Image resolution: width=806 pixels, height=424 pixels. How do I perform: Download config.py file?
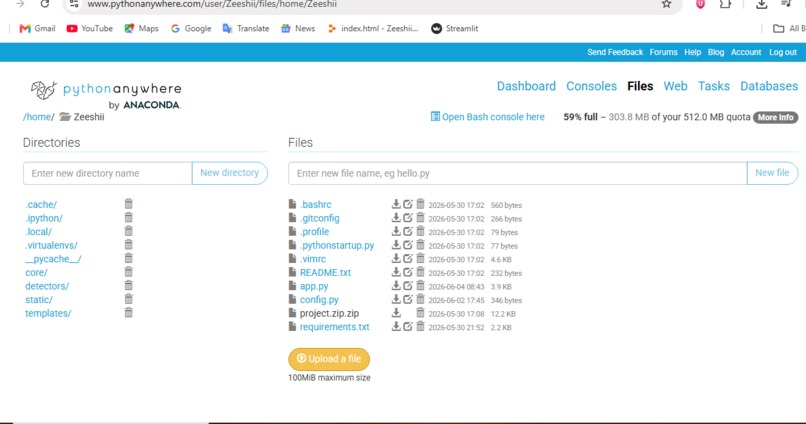pos(396,300)
